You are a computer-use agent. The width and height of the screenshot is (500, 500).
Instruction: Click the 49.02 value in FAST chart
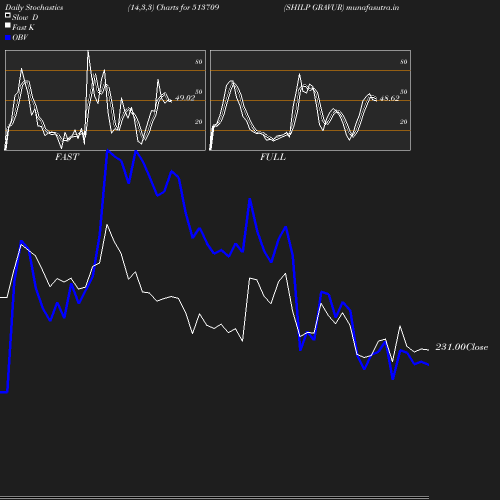point(185,98)
